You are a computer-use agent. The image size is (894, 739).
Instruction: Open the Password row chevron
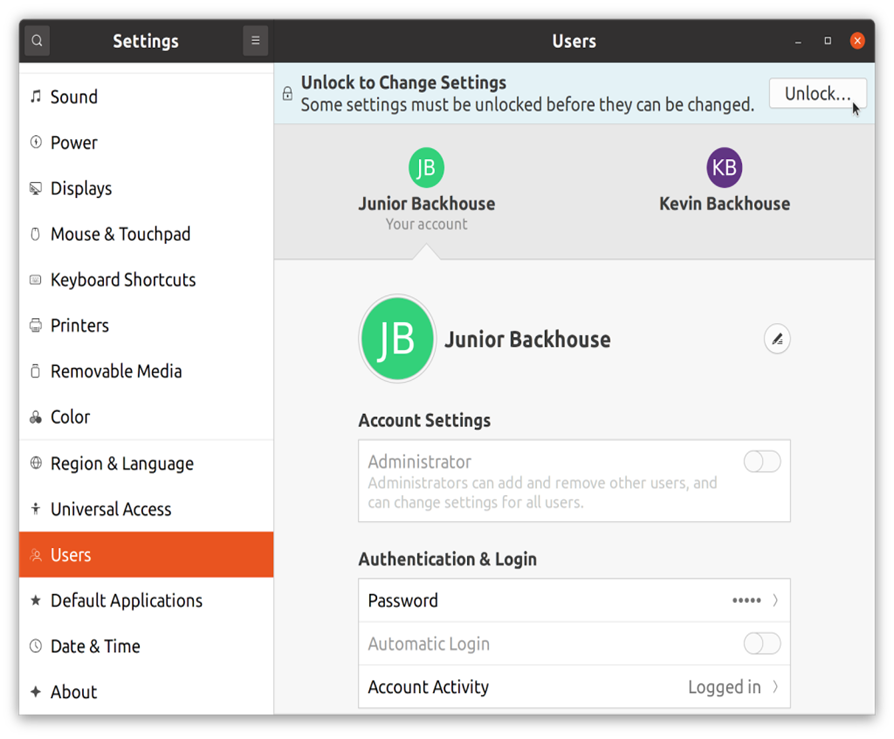point(774,601)
